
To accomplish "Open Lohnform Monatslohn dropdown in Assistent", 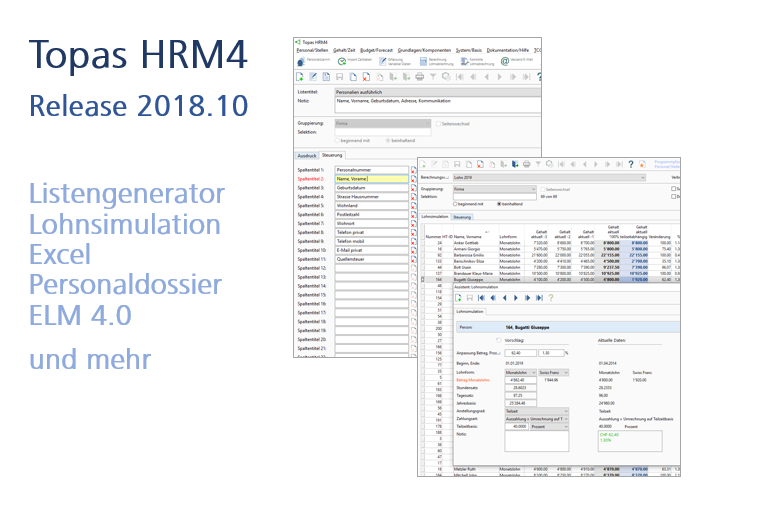I will (520, 372).
